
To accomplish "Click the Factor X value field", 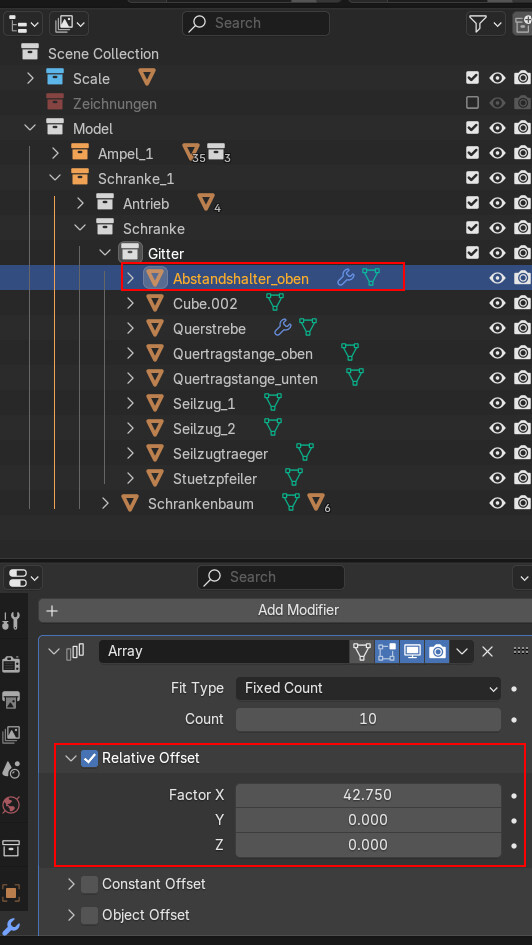I will point(368,795).
